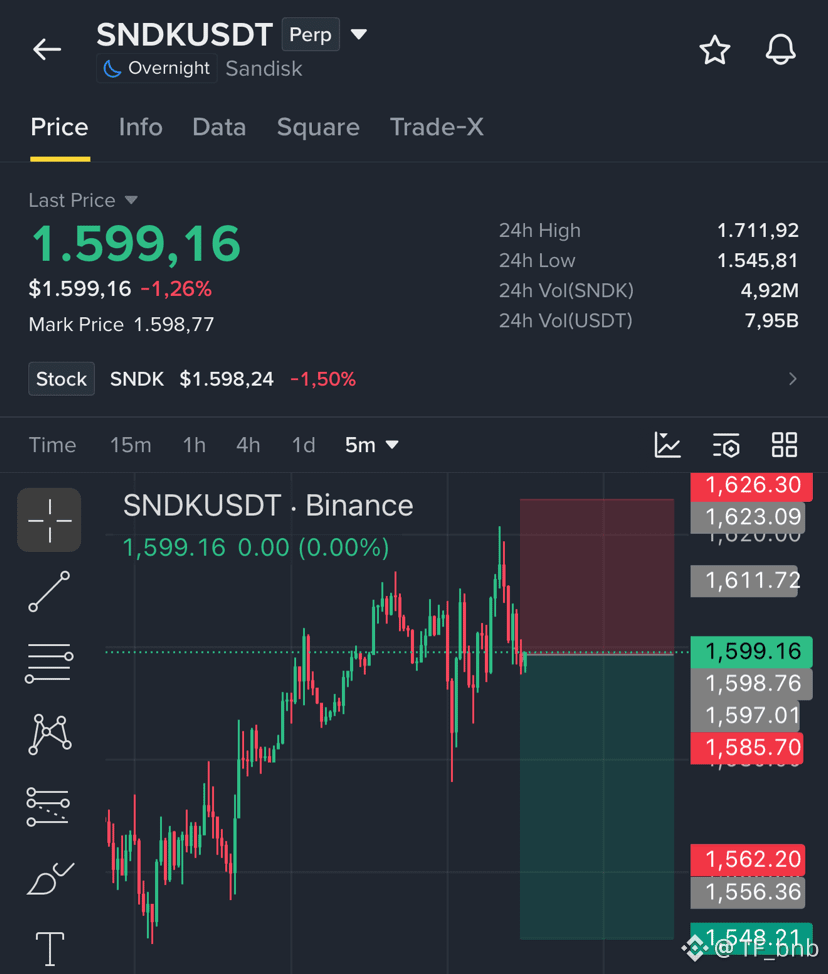This screenshot has width=828, height=974.
Task: Click the red stop-loss zone on chart
Action: coord(597,576)
